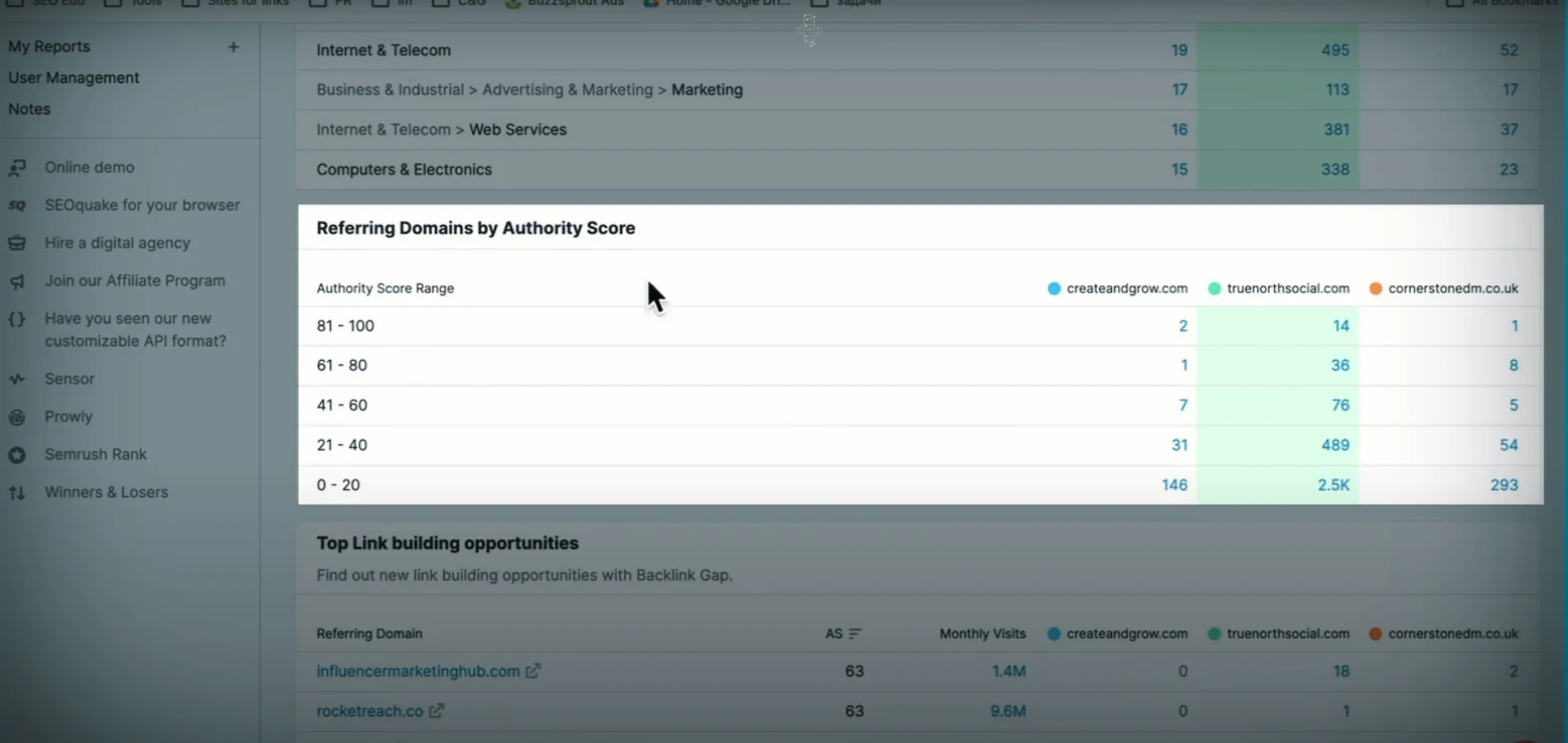
Task: Open influencermarketinghub.com referring domain
Action: (x=418, y=671)
